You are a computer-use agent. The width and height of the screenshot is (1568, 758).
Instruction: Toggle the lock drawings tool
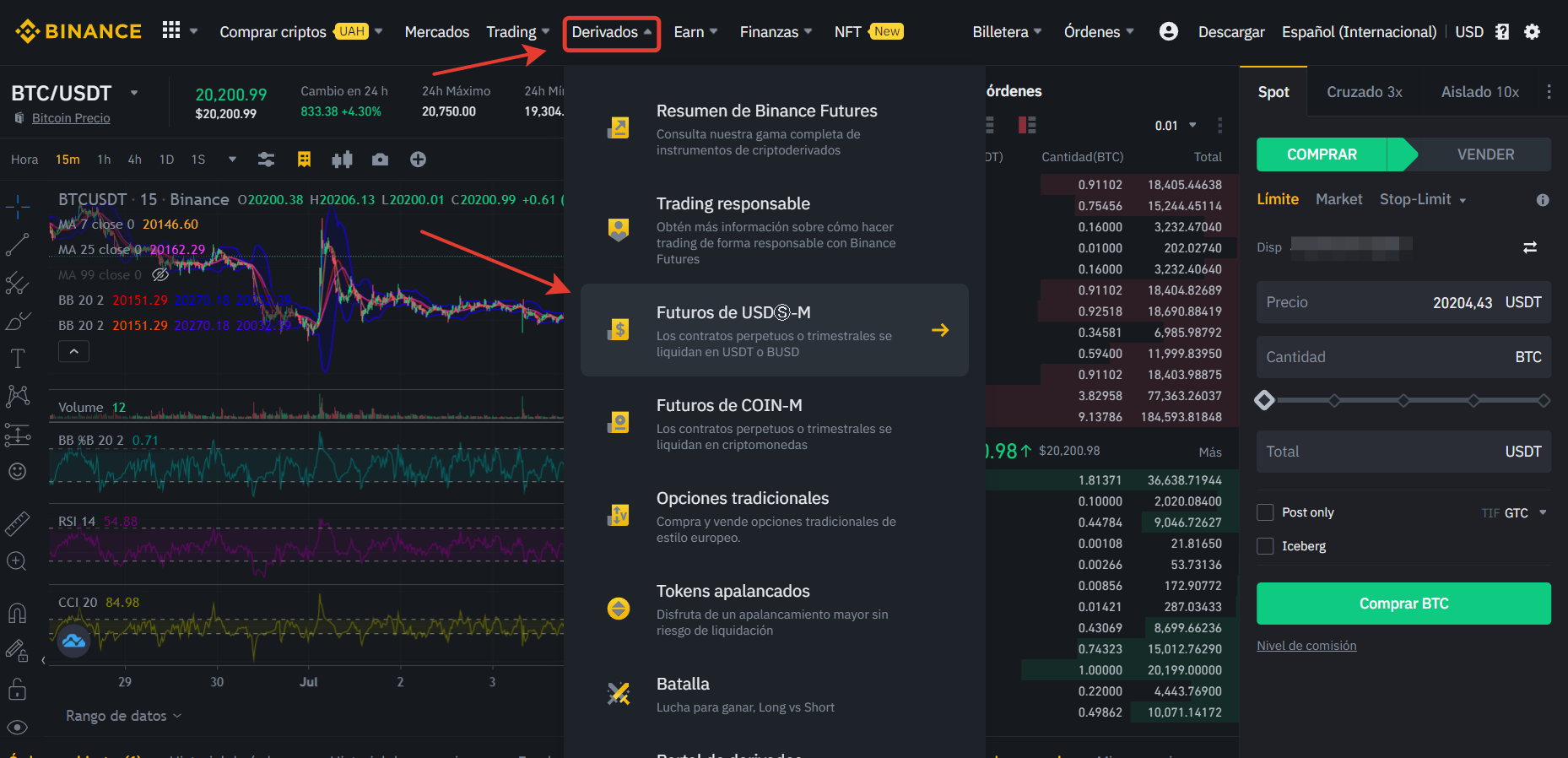coord(17,690)
